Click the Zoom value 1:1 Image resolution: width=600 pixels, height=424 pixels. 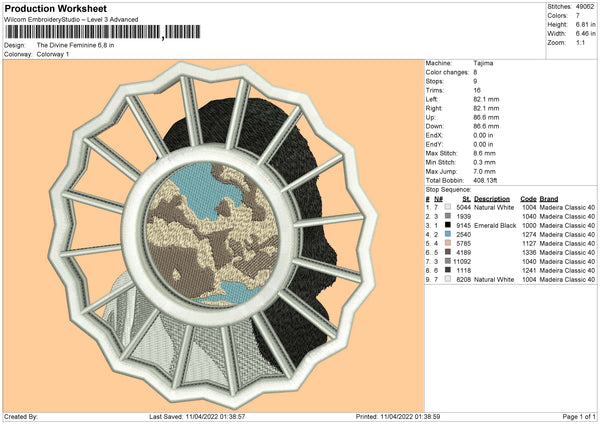(580, 42)
